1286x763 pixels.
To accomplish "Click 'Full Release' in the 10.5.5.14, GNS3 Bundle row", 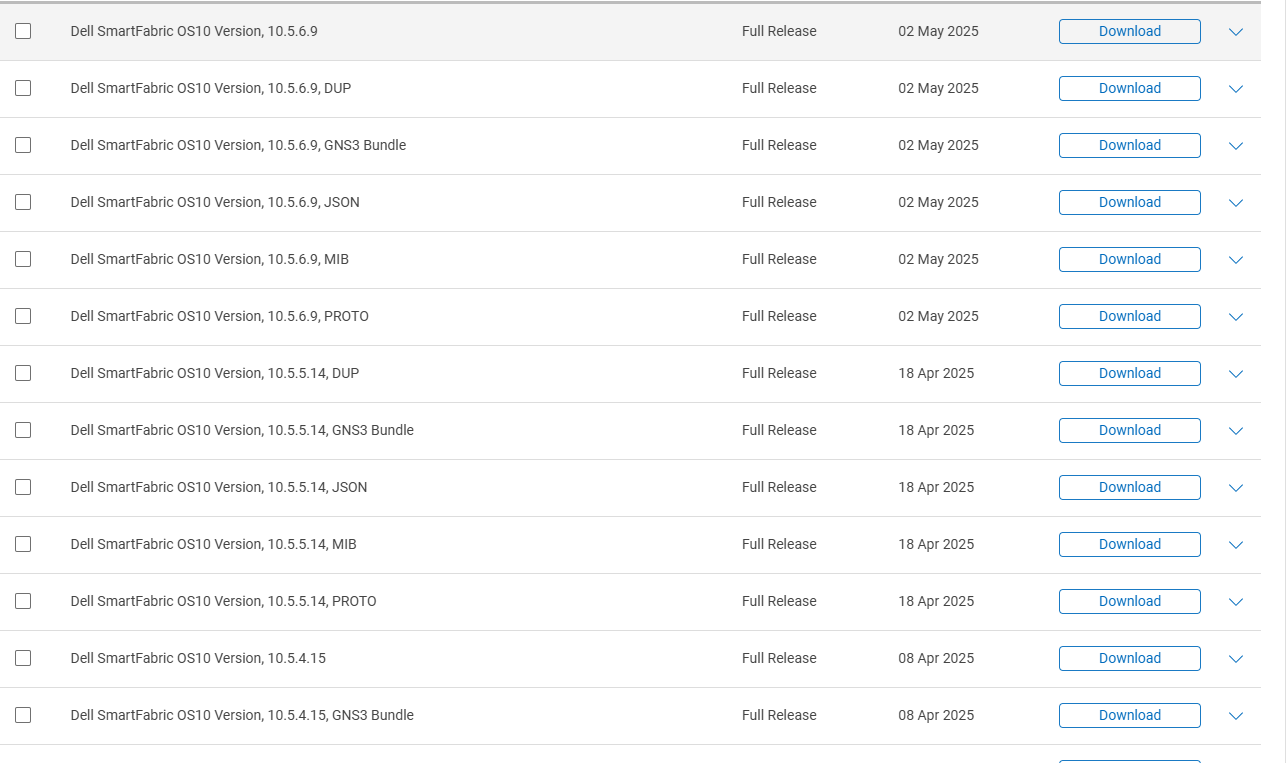I will (x=779, y=430).
